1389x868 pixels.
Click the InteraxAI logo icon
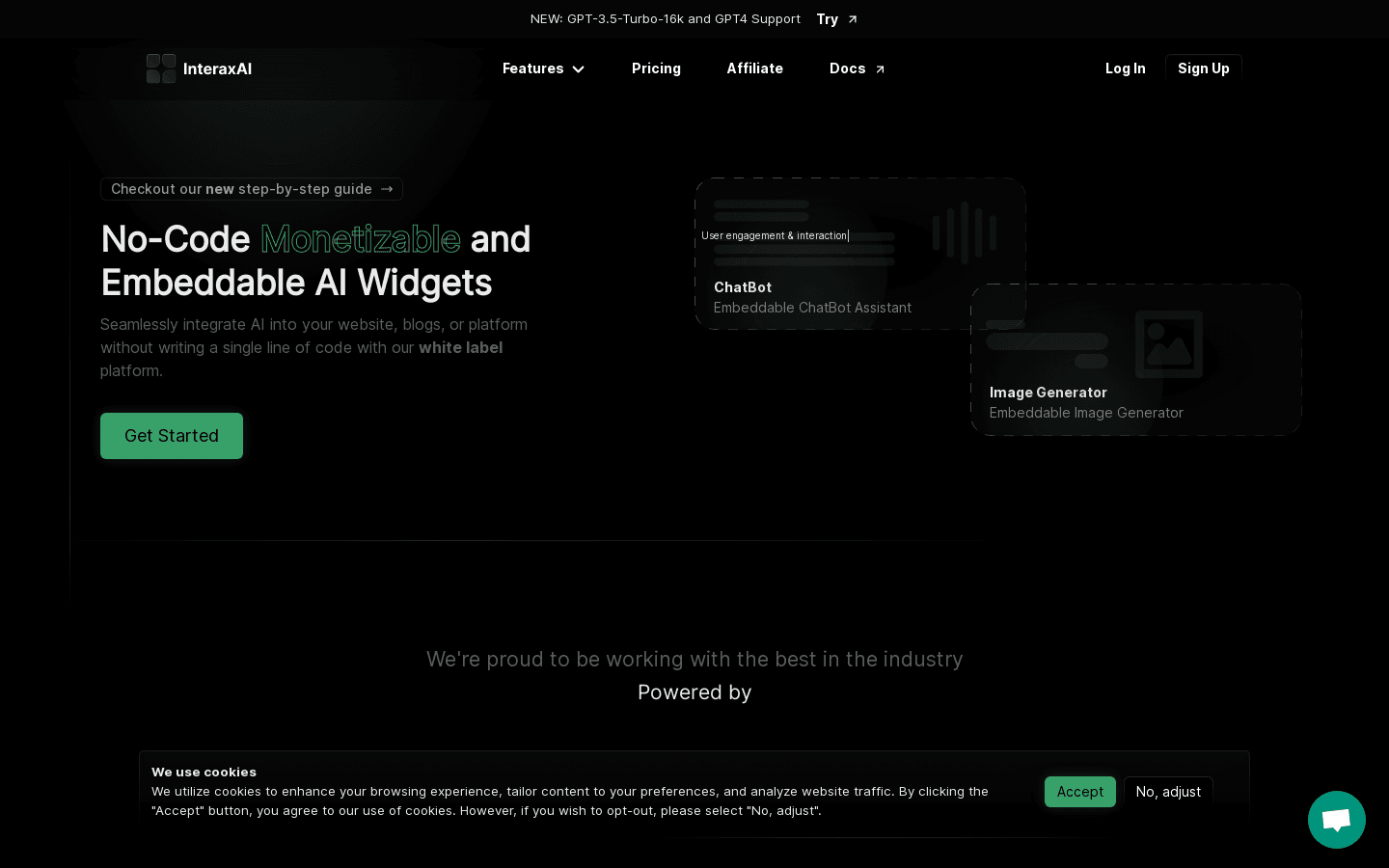pyautogui.click(x=161, y=68)
